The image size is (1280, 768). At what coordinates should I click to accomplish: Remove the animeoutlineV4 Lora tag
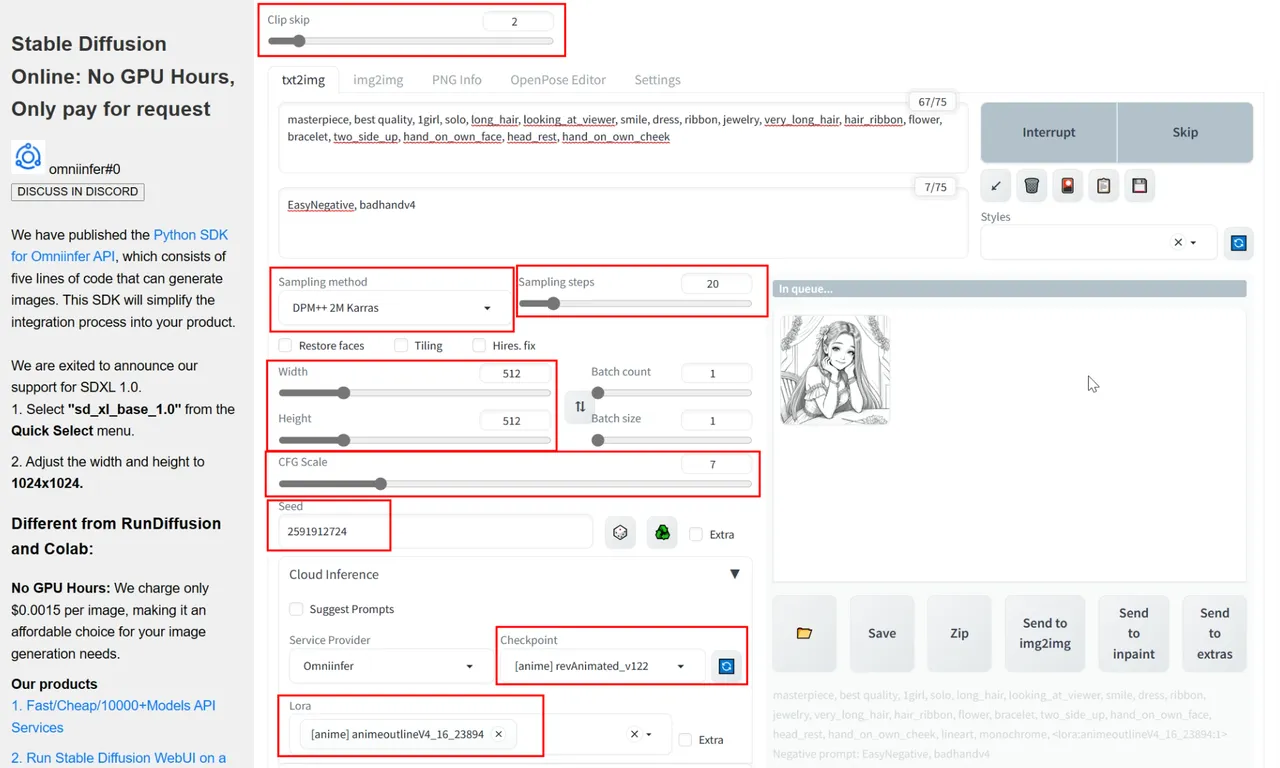pyautogui.click(x=498, y=734)
